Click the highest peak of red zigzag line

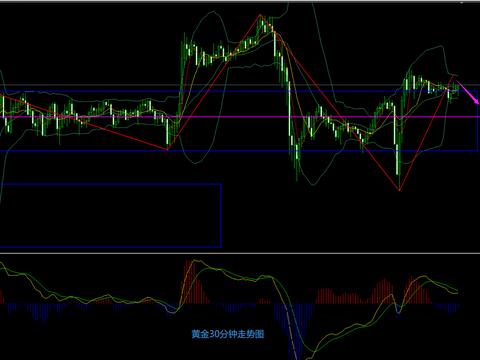pyautogui.click(x=260, y=15)
